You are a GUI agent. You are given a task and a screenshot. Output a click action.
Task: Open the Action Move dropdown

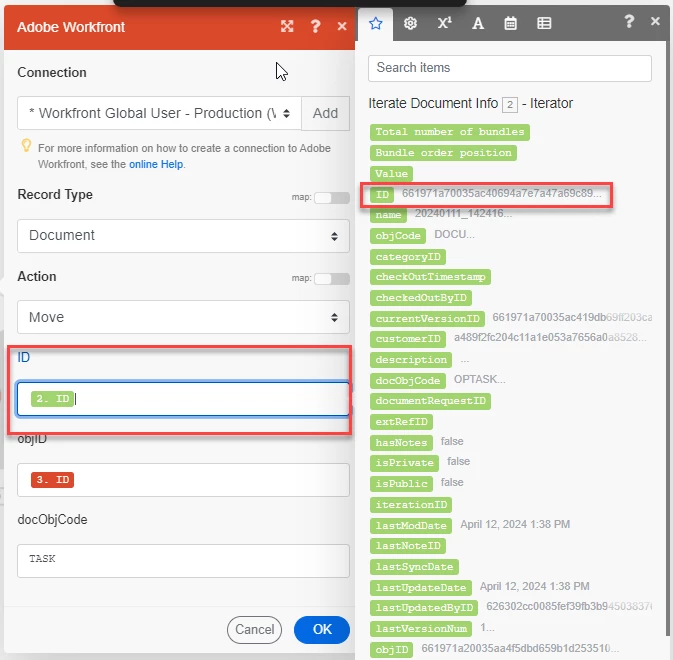183,317
